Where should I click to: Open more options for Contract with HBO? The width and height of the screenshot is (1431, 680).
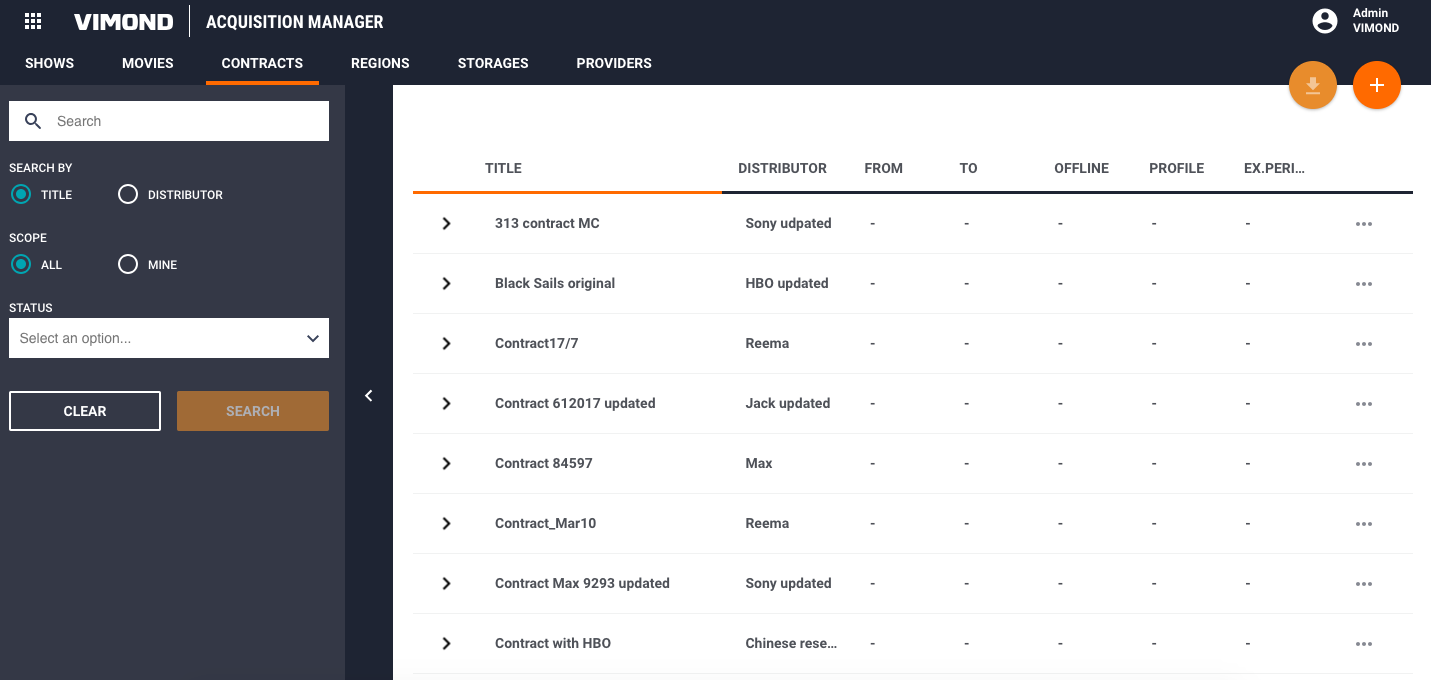pyautogui.click(x=1364, y=644)
